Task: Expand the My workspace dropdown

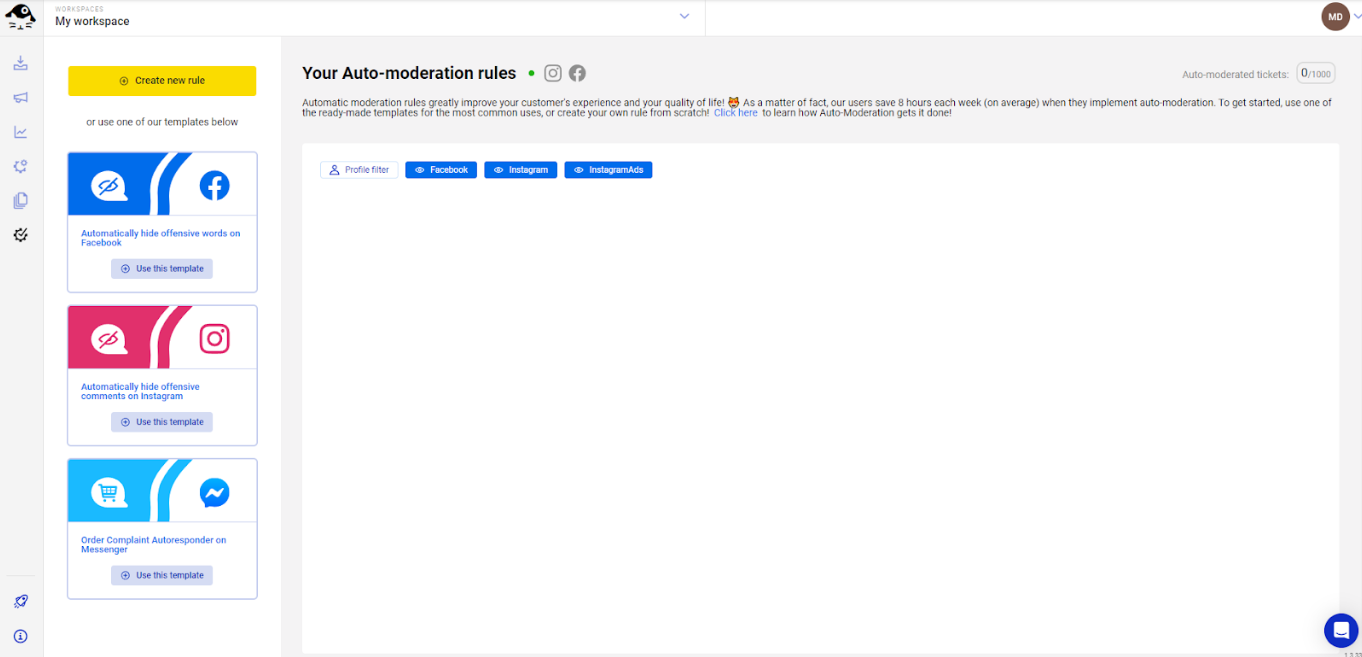Action: pyautogui.click(x=684, y=16)
